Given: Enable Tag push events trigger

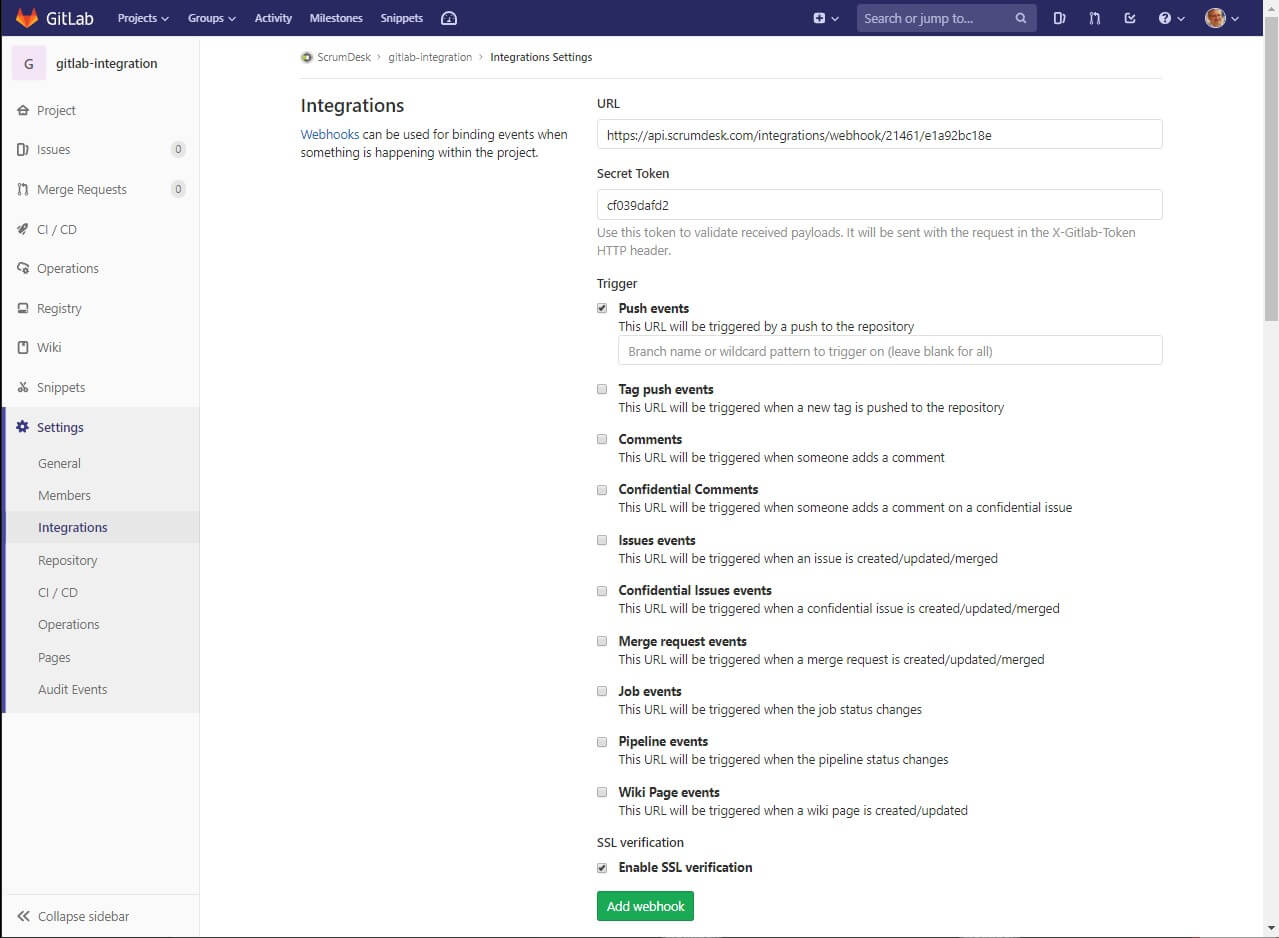Looking at the screenshot, I should coord(602,389).
